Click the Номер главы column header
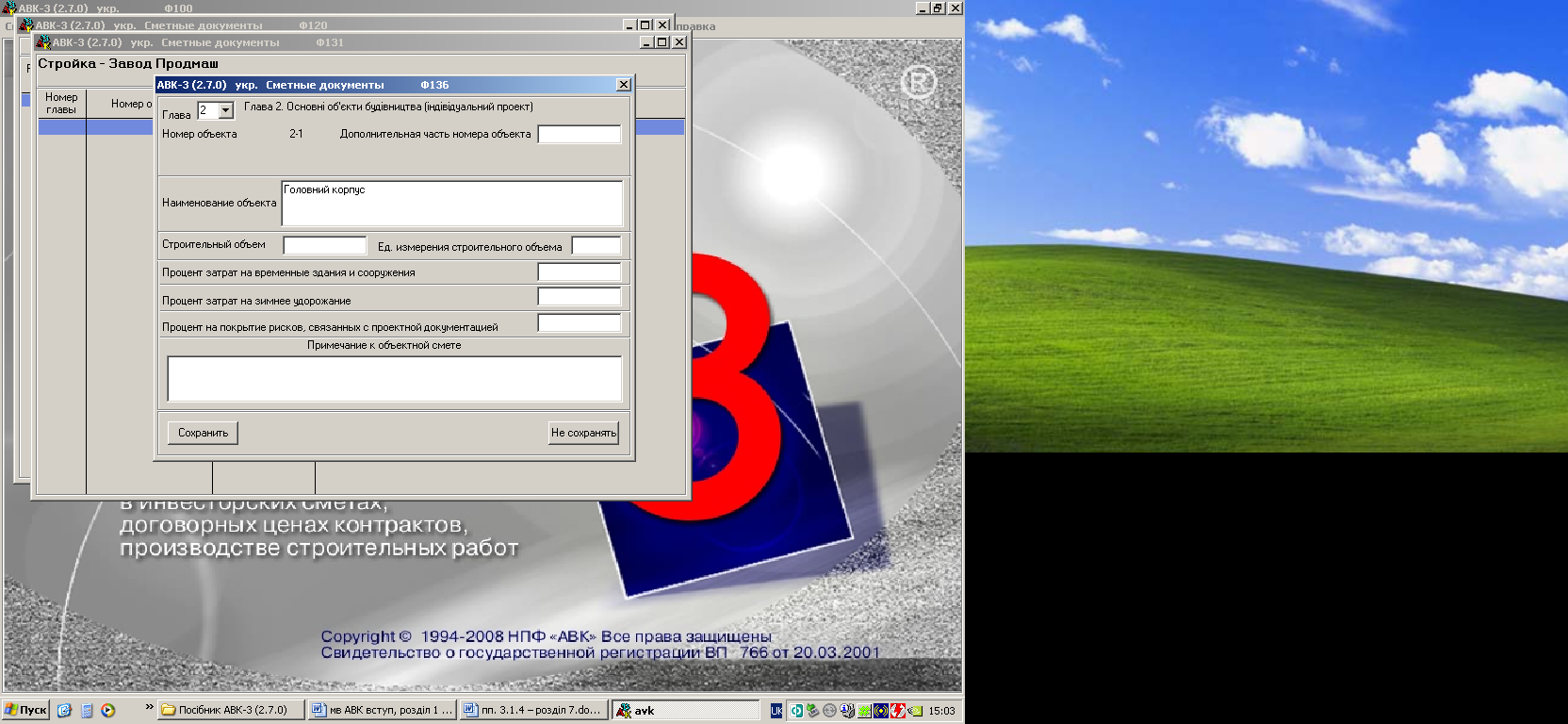 pyautogui.click(x=61, y=103)
